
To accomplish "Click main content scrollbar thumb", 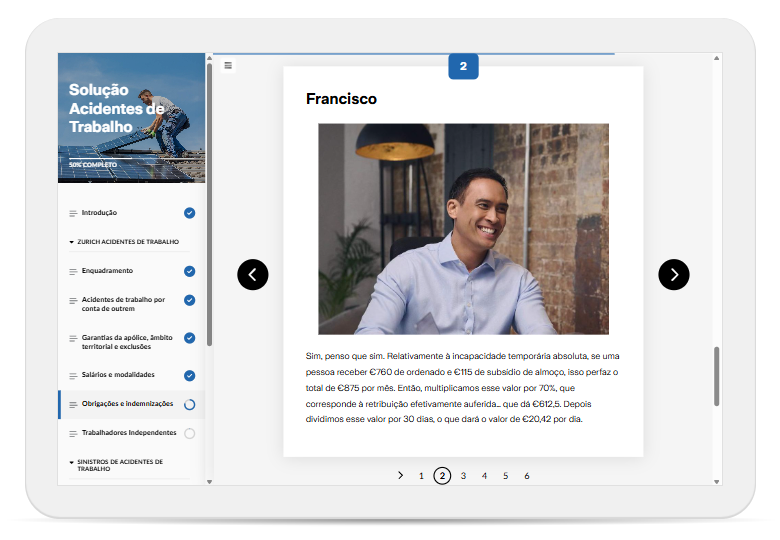I will (716, 376).
